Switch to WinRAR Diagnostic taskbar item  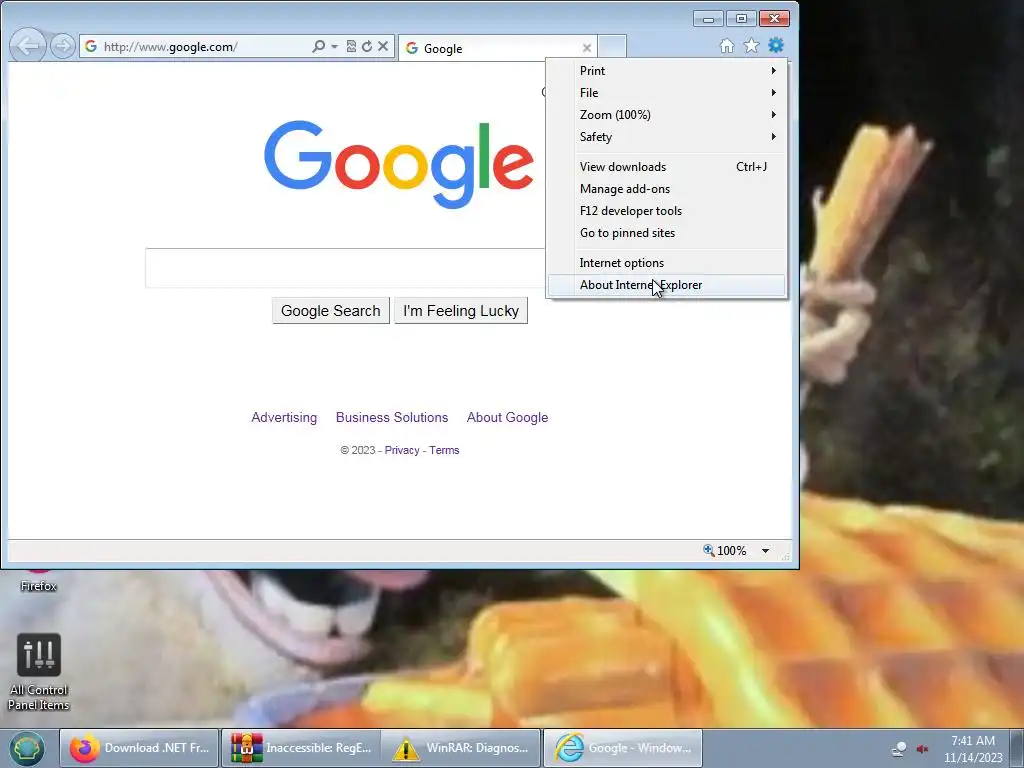pyautogui.click(x=461, y=748)
